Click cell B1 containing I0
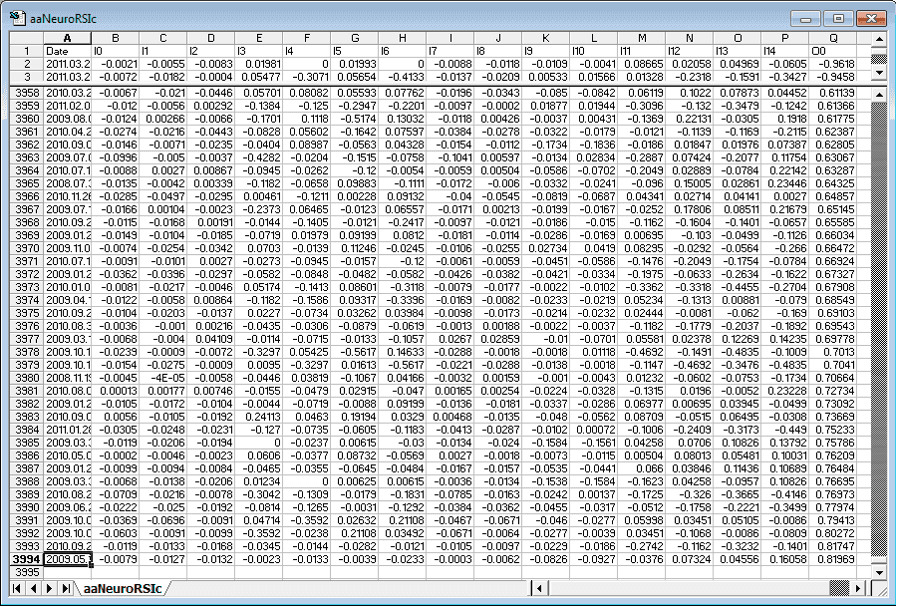Image resolution: width=897 pixels, height=606 pixels. point(114,49)
